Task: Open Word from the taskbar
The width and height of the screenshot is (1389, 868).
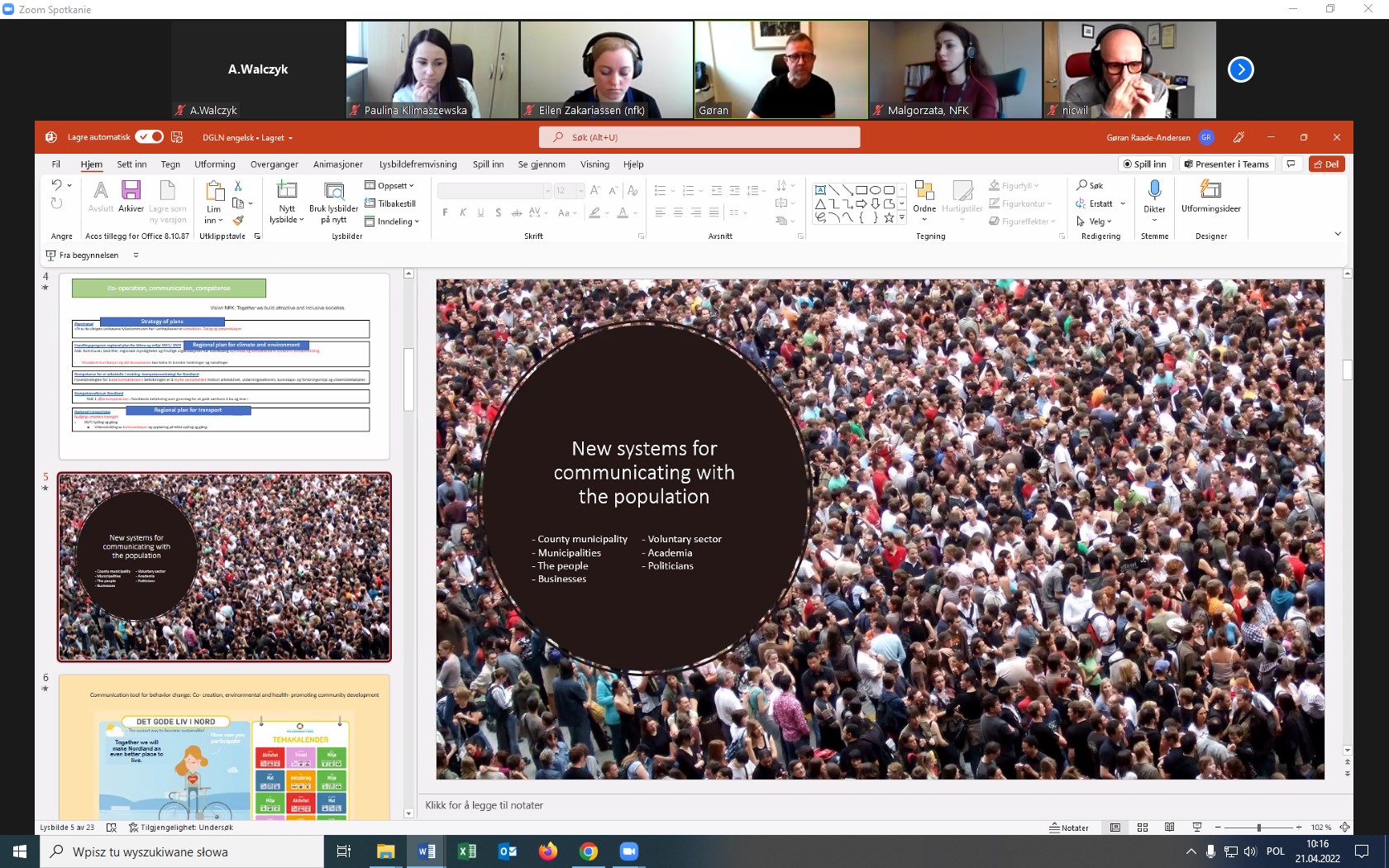Action: pos(427,851)
